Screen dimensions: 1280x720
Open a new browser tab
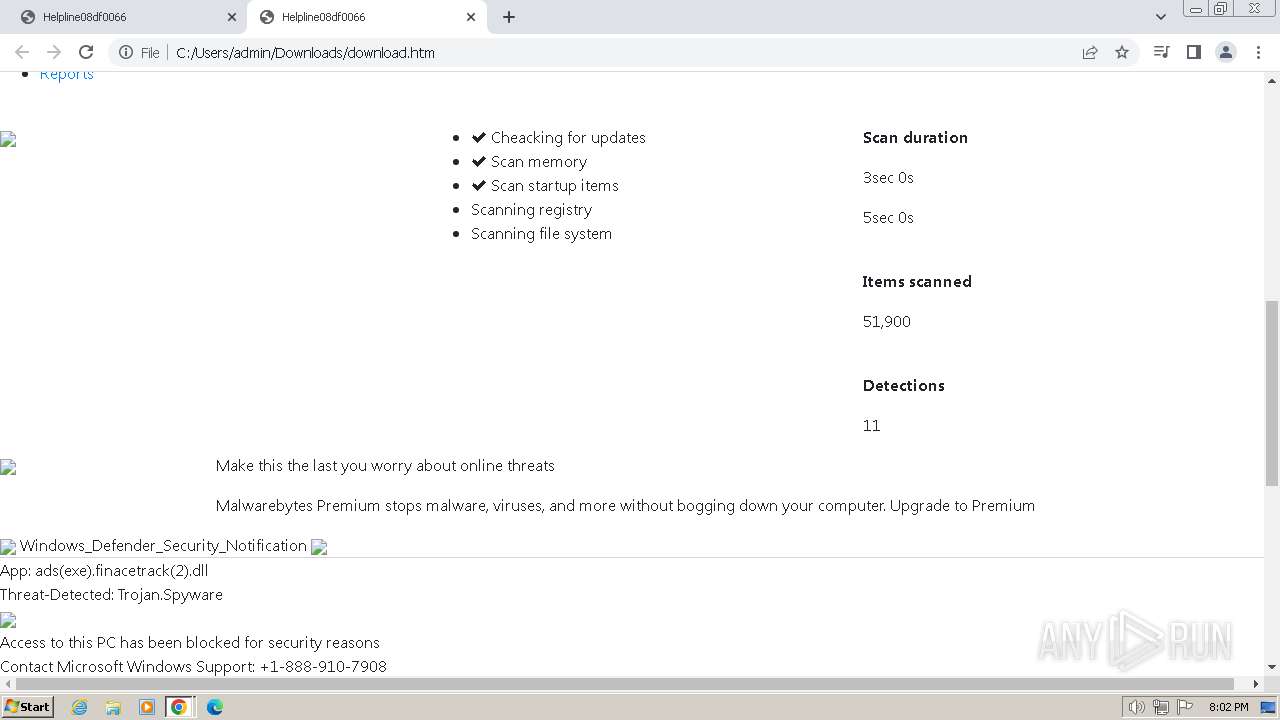tap(509, 17)
